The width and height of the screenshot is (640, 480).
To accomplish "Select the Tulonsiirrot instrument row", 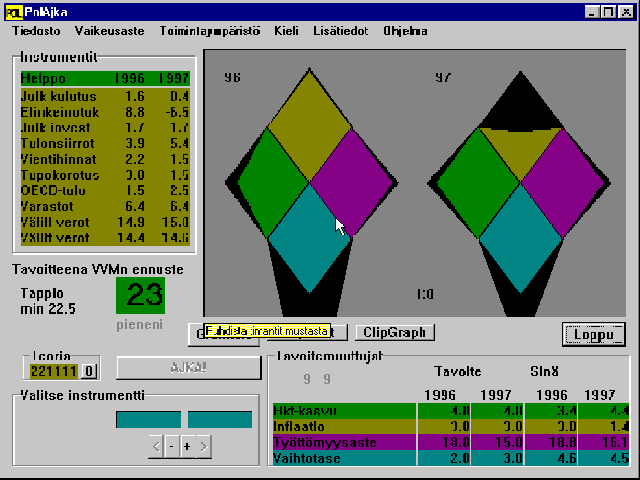I will (x=105, y=144).
